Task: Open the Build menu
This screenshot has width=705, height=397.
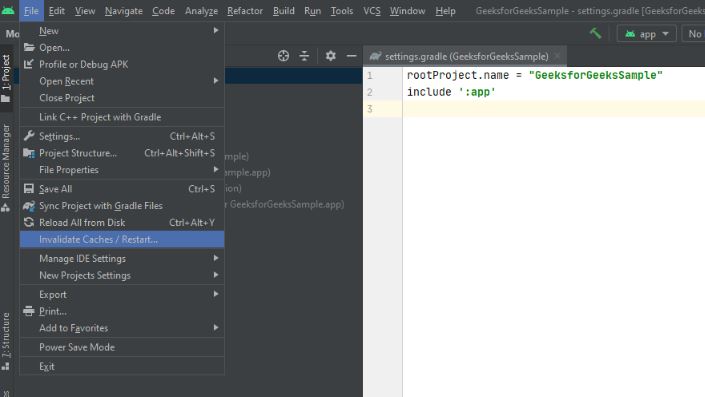Action: [283, 10]
